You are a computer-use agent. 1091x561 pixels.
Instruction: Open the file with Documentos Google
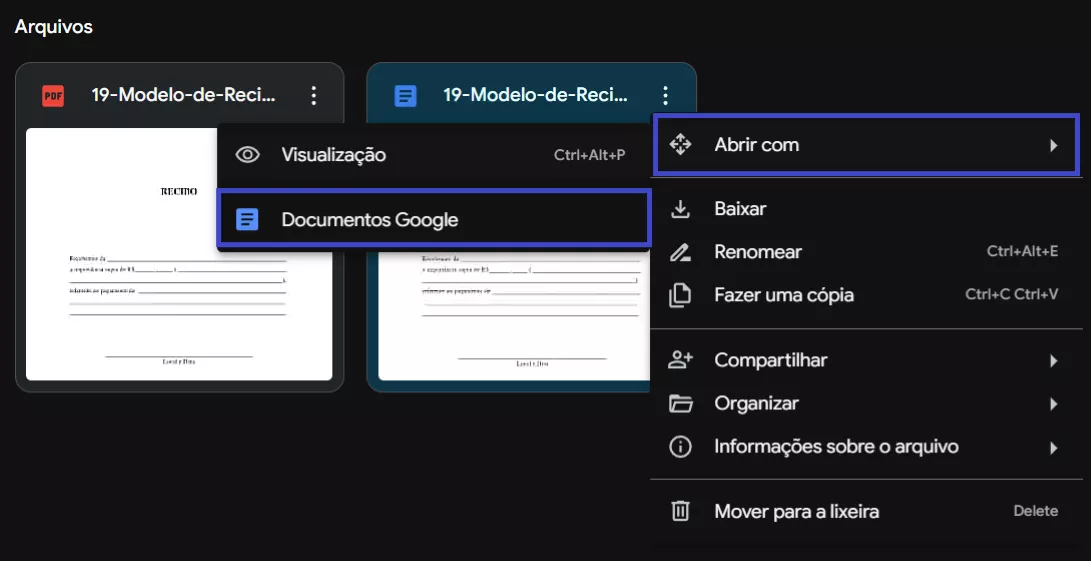point(433,220)
